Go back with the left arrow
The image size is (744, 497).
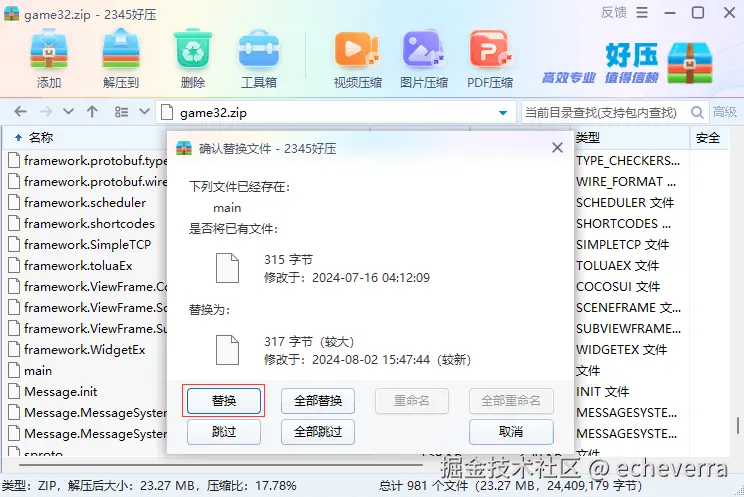click(20, 112)
